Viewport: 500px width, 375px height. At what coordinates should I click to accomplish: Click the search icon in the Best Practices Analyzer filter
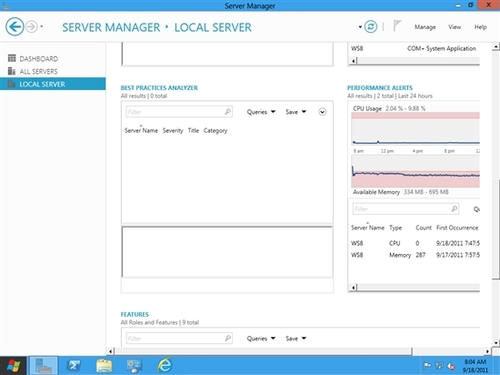(228, 111)
